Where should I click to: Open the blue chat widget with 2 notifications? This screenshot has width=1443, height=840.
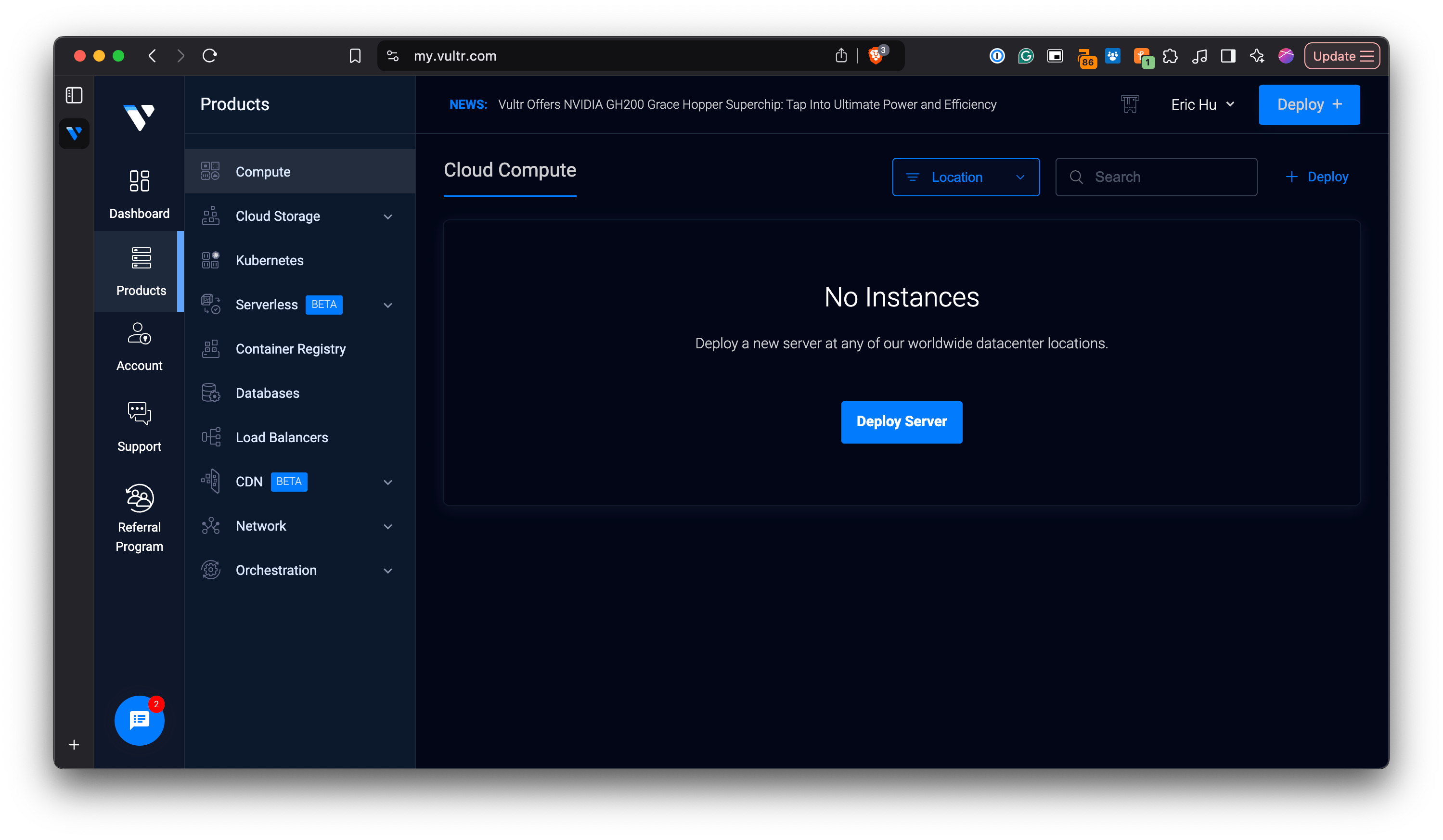point(139,720)
